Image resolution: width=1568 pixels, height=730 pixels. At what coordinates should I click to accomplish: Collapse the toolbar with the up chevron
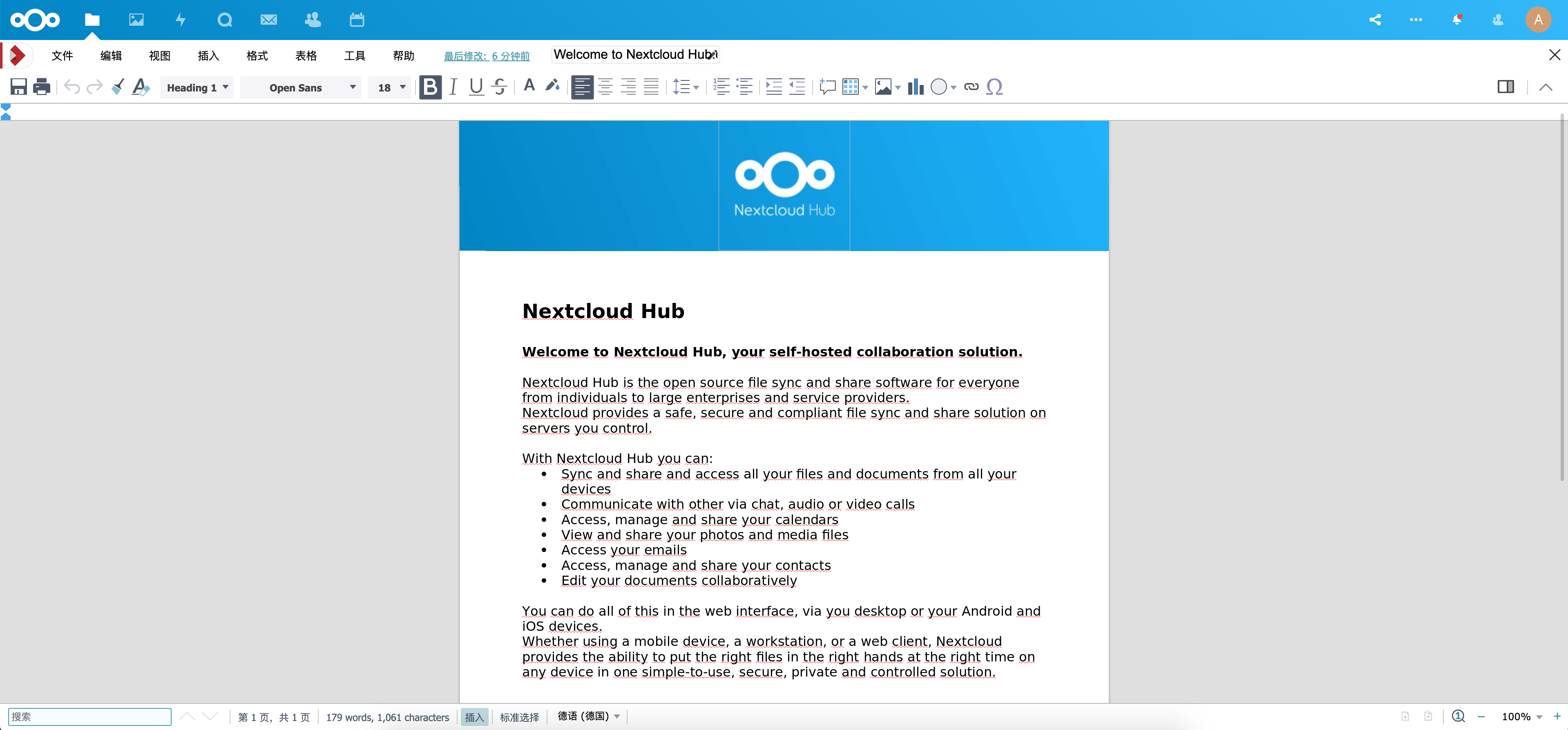(1546, 87)
